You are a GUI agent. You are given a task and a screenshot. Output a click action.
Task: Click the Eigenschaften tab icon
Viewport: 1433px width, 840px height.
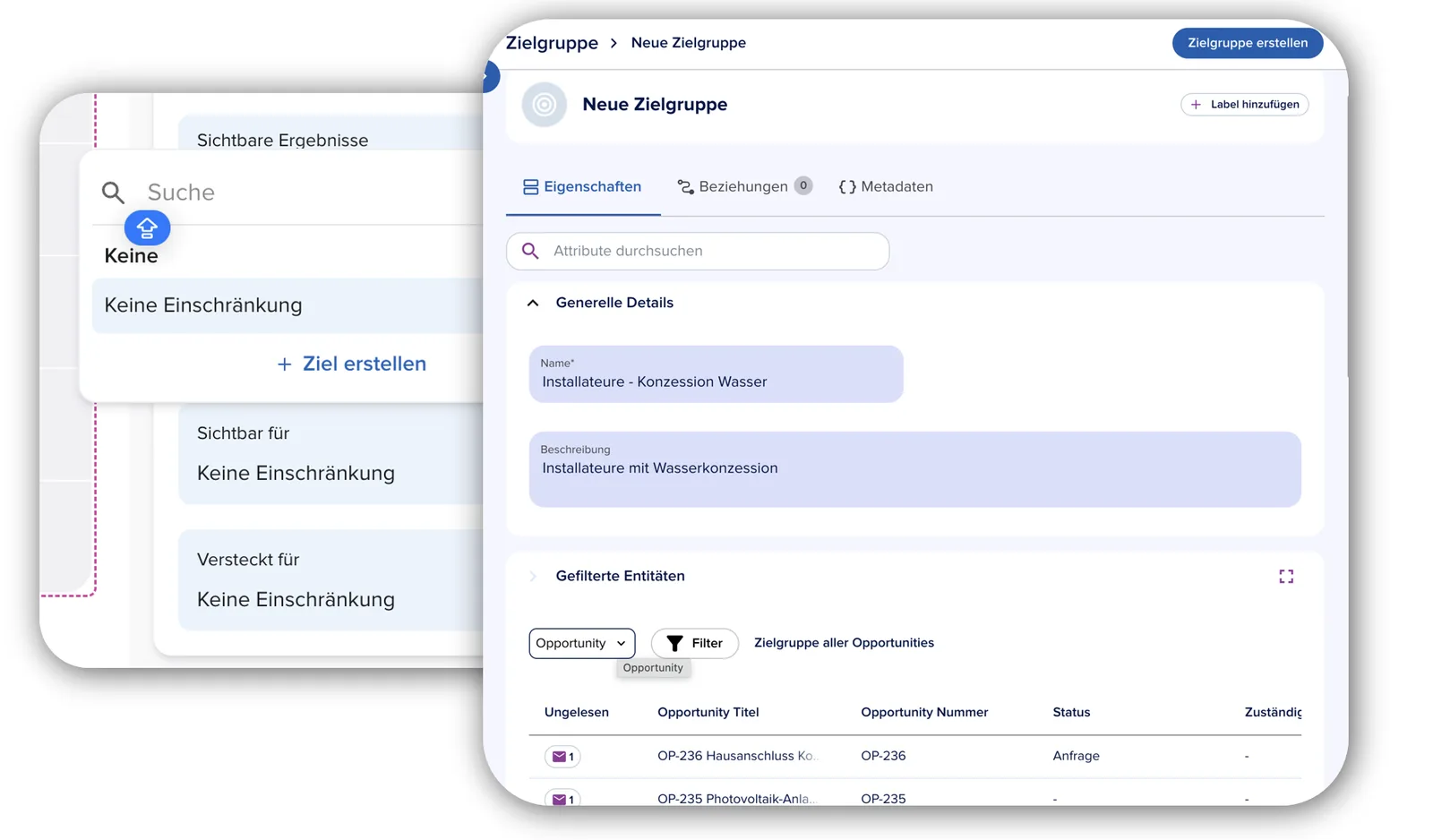pyautogui.click(x=530, y=187)
